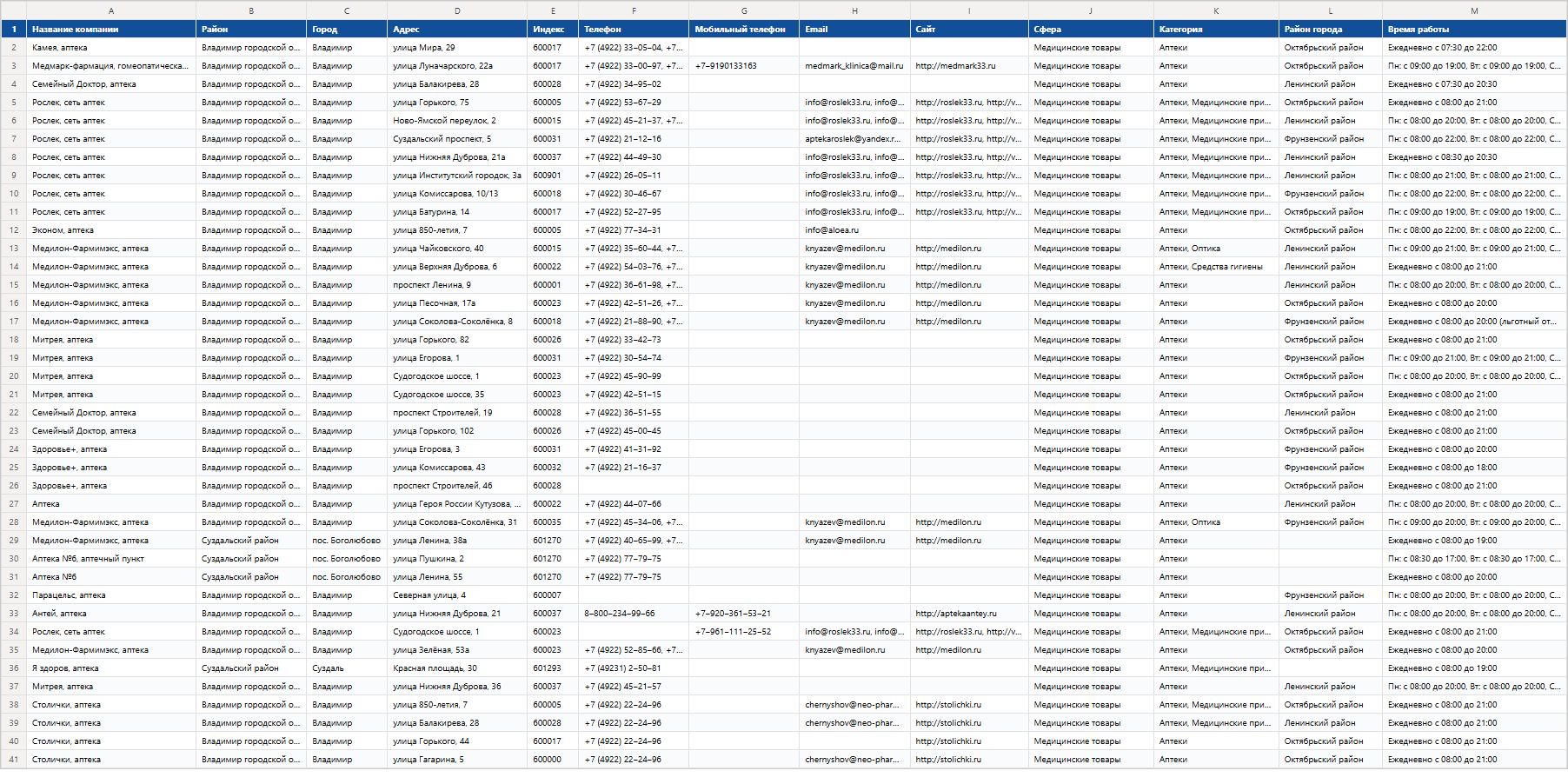This screenshot has height=784, width=1568.
Task: Select phone number '8–800–234–99–66'
Action: [x=634, y=614]
